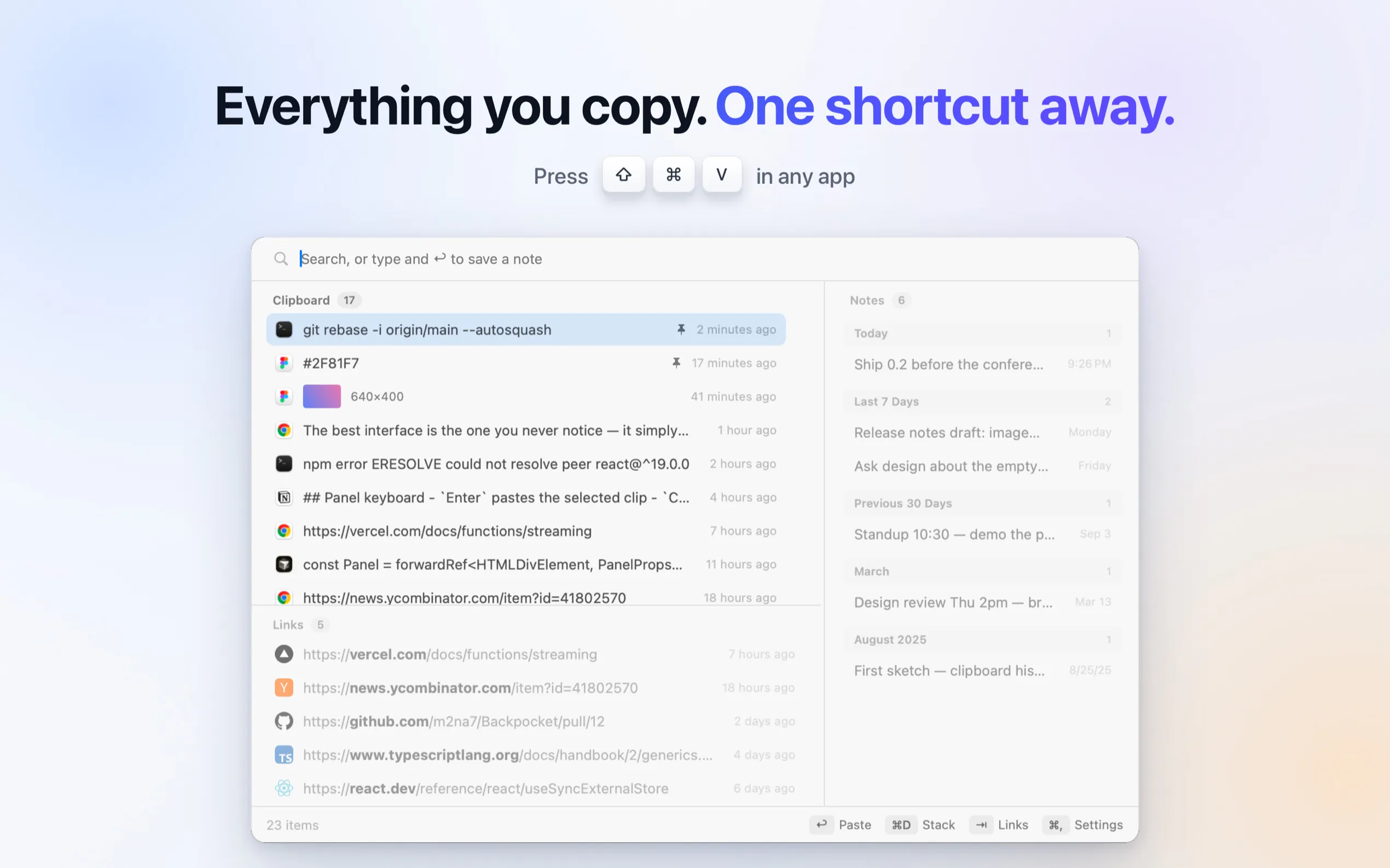Collapse the Previous 30 Days notes group
Viewport: 1390px width, 868px height.
coord(982,504)
